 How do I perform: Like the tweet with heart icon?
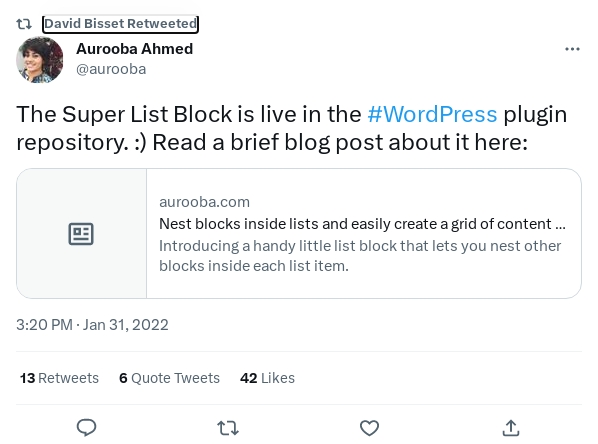point(369,428)
